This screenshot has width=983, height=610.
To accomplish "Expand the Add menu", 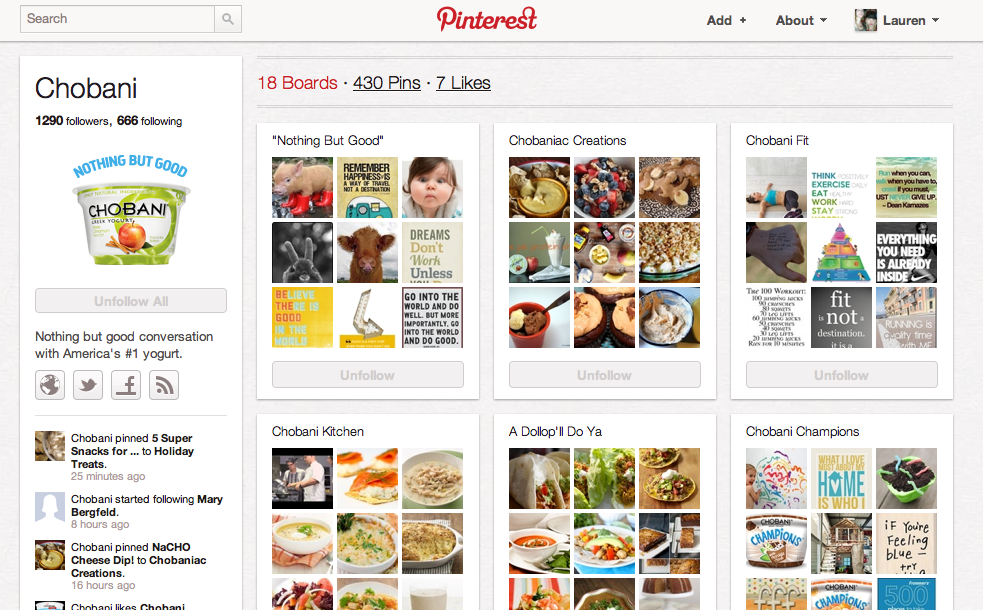I will [x=726, y=20].
